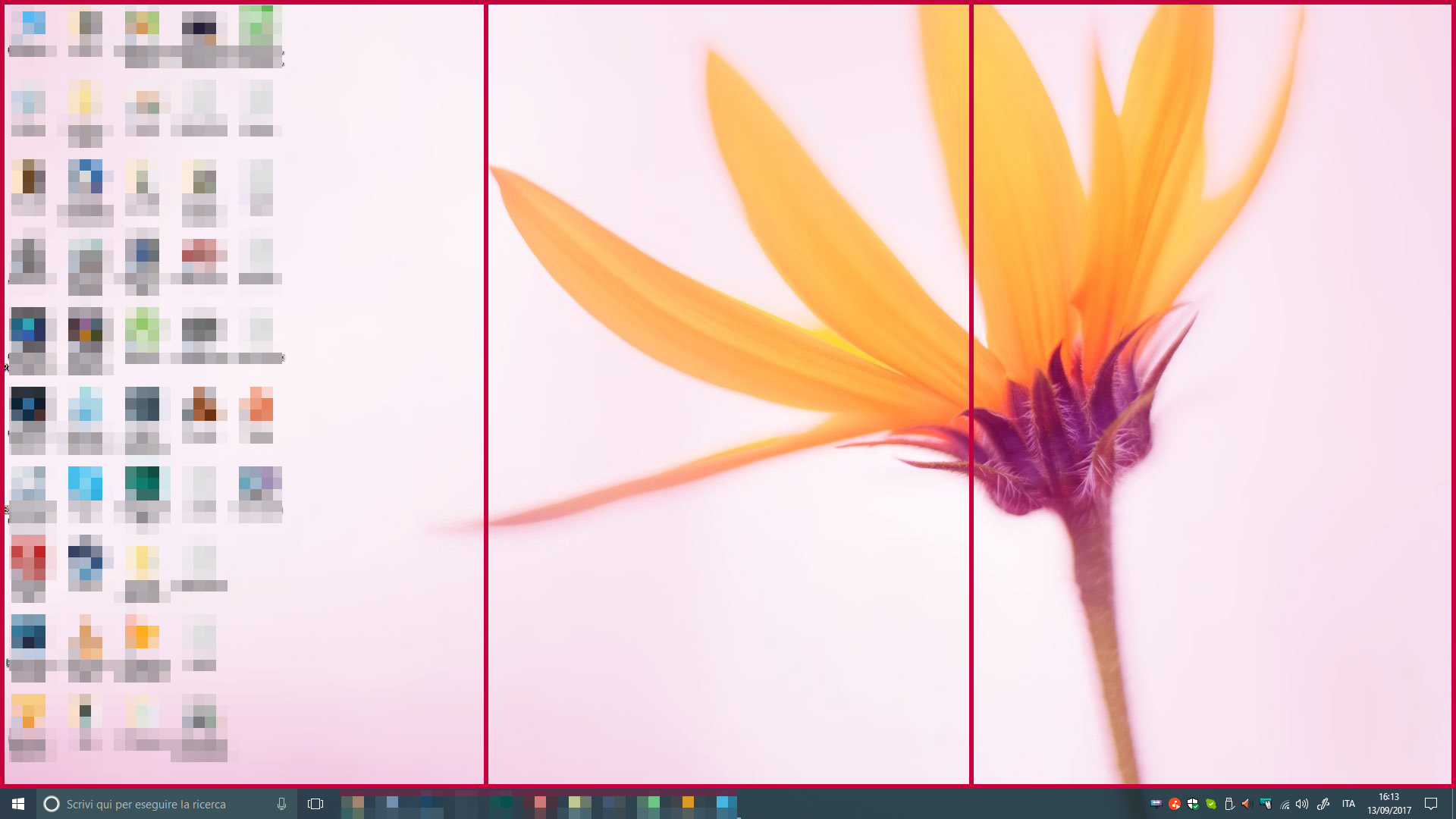Open Windows Defender shield tray icon
1456x819 pixels.
(1192, 804)
